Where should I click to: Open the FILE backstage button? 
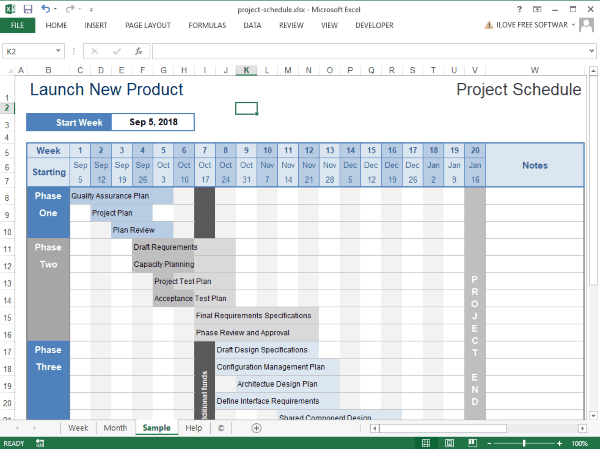click(x=17, y=25)
